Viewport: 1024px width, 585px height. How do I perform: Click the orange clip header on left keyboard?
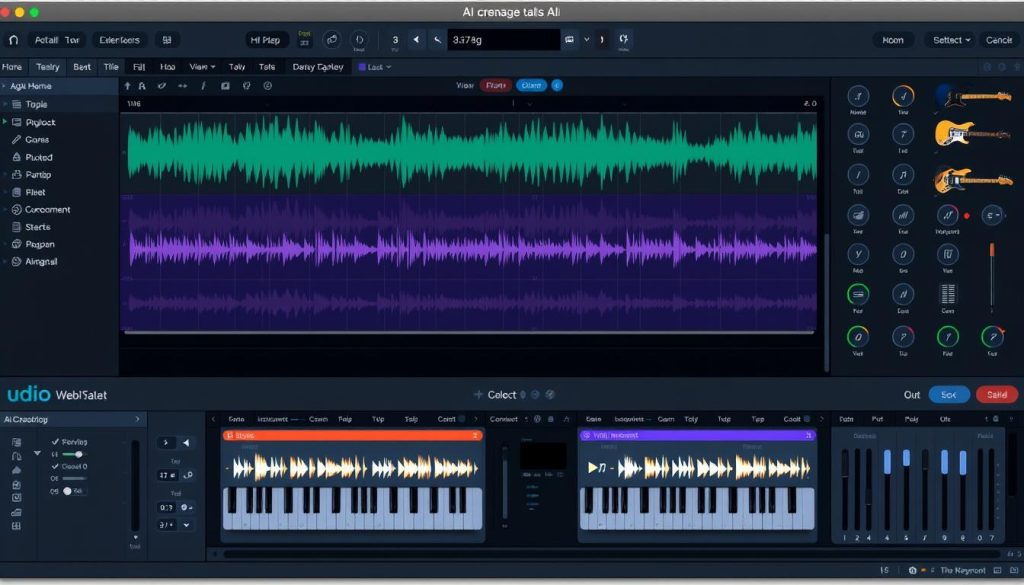353,435
